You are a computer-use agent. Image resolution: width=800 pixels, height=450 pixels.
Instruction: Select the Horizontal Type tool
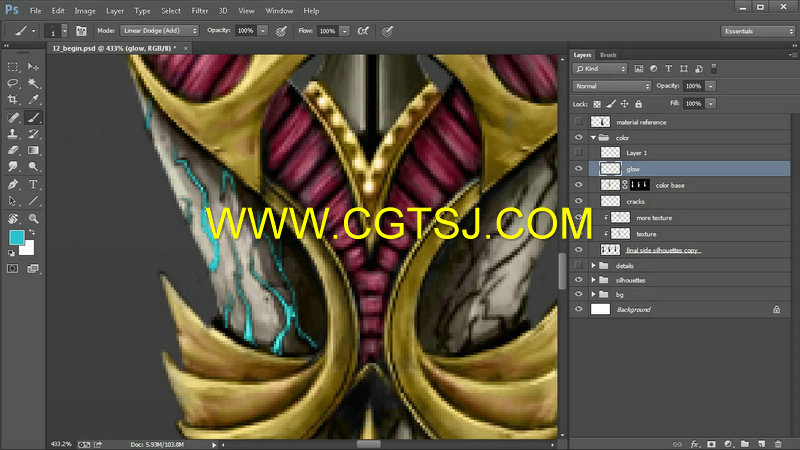coord(33,185)
